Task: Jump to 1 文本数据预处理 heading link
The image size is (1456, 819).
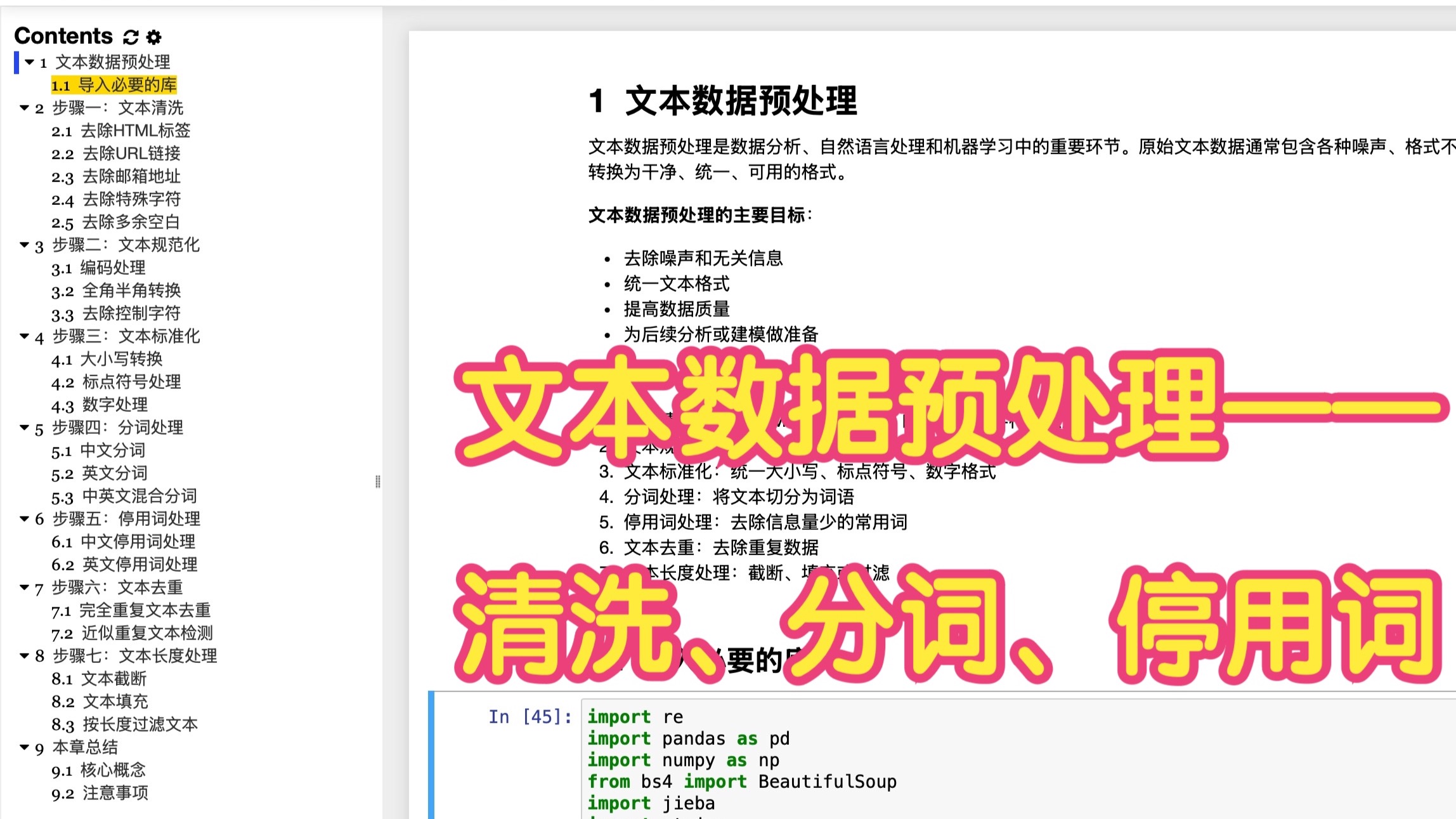Action: coord(105,62)
